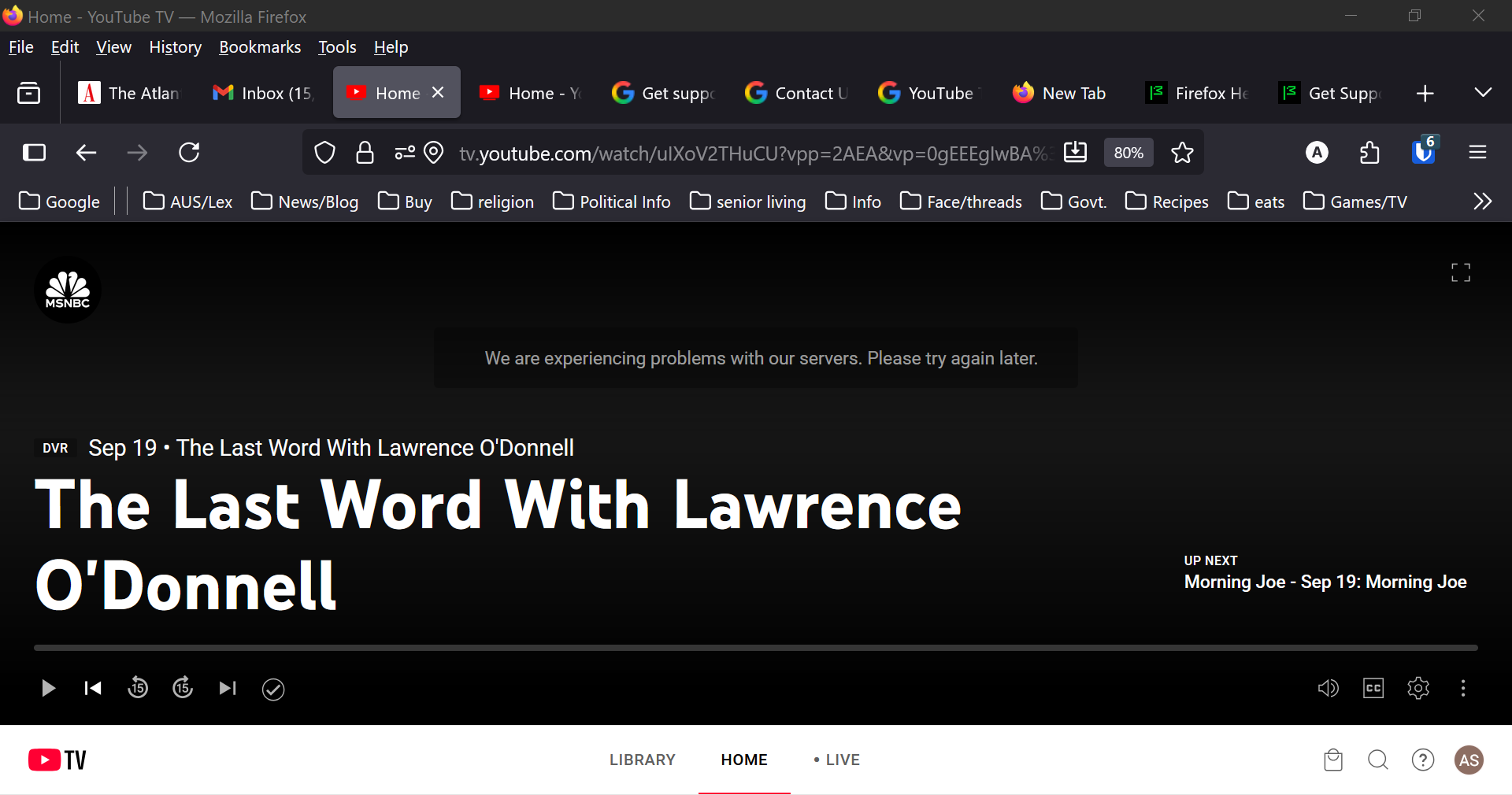Reload the current page

click(189, 153)
